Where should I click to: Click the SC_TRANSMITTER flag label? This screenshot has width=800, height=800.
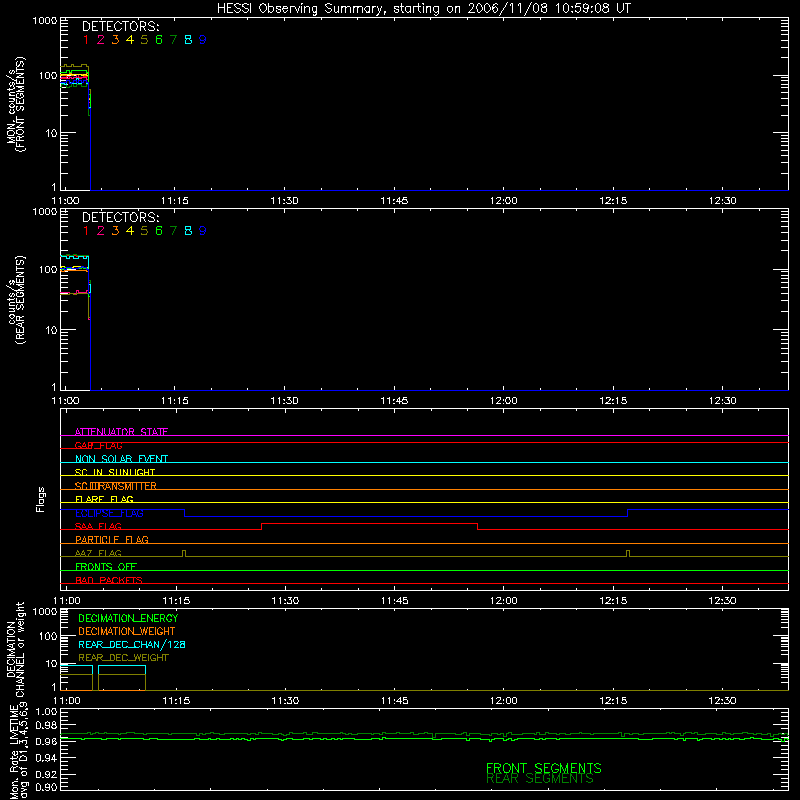[116, 486]
